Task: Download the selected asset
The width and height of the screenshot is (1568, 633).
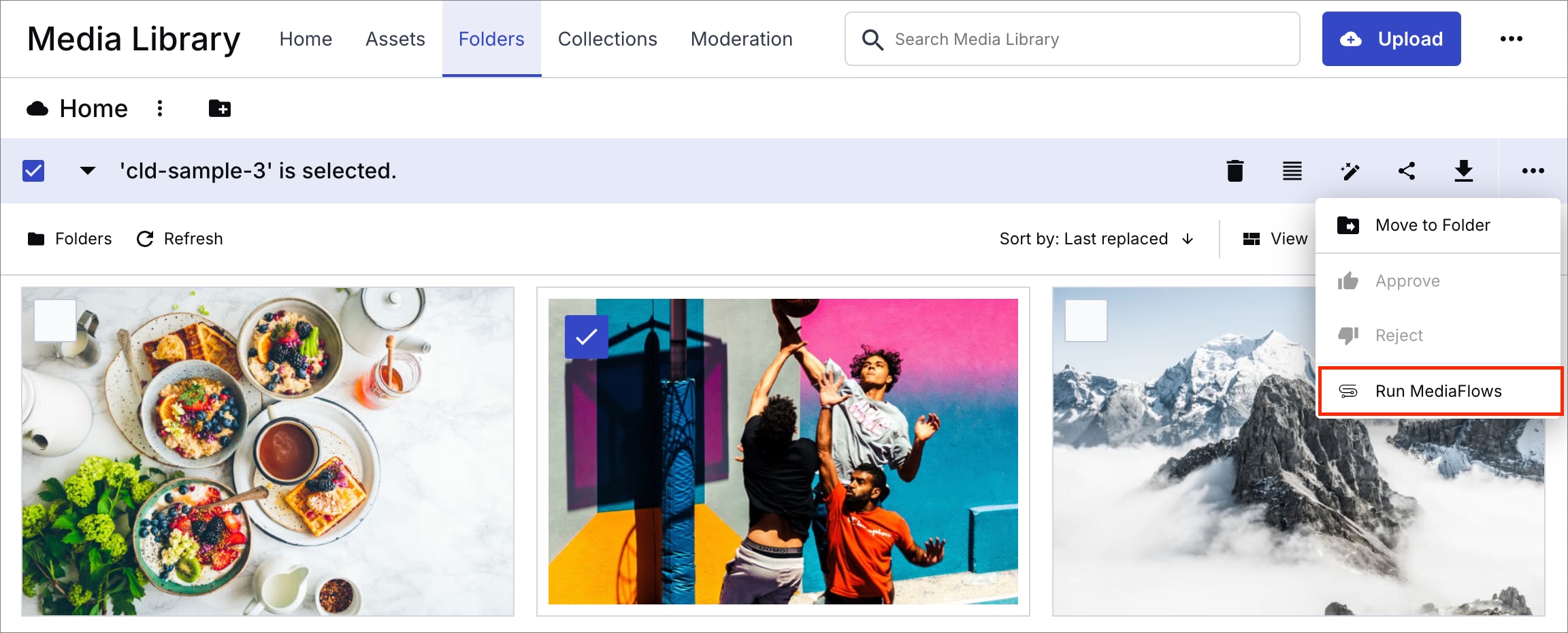Action: click(1463, 171)
